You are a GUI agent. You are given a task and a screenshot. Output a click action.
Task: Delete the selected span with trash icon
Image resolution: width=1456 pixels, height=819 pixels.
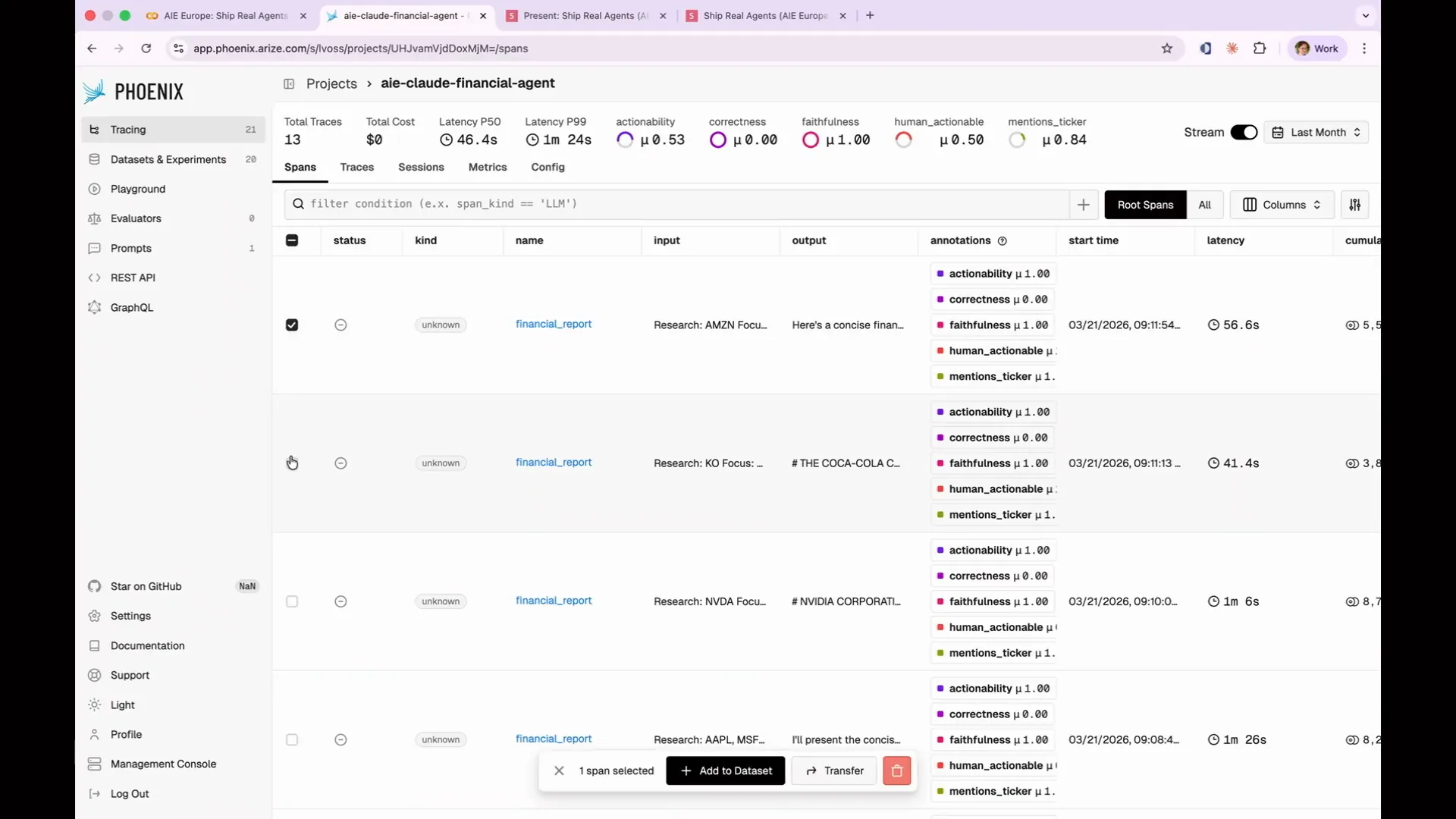[896, 770]
